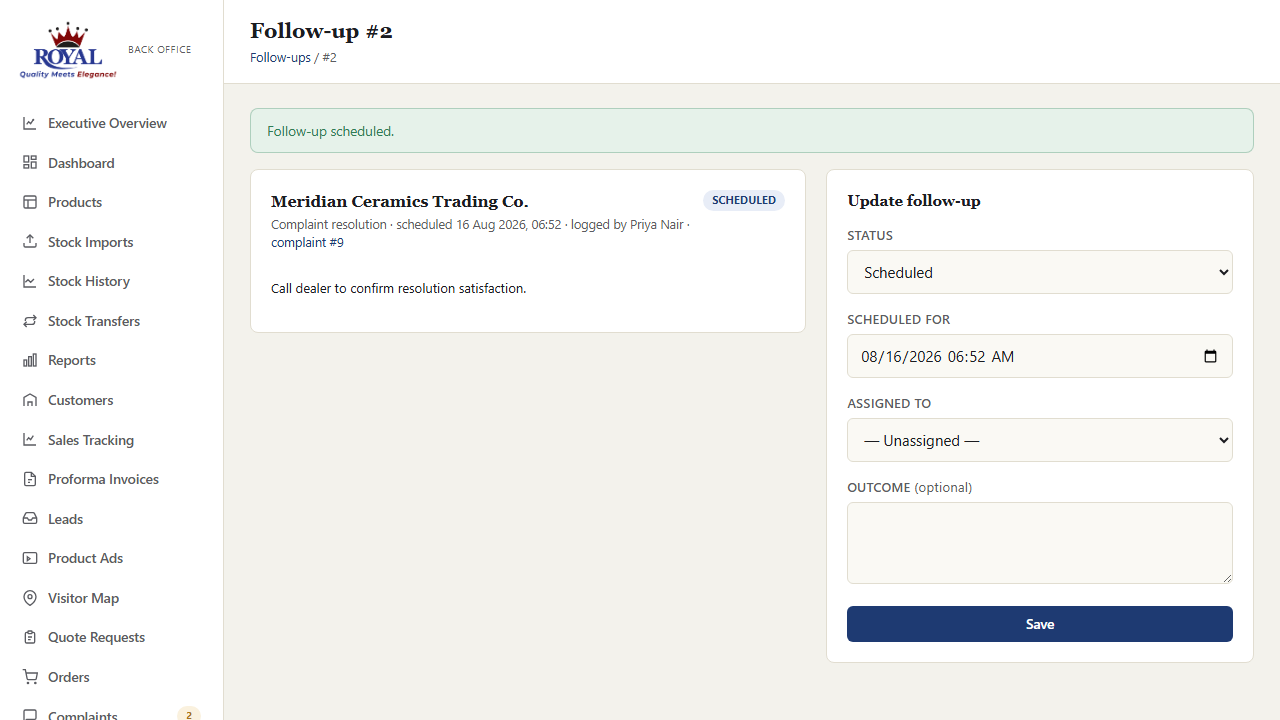Viewport: 1280px width, 720px height.
Task: Go to Quote Requests
Action: tap(111, 637)
